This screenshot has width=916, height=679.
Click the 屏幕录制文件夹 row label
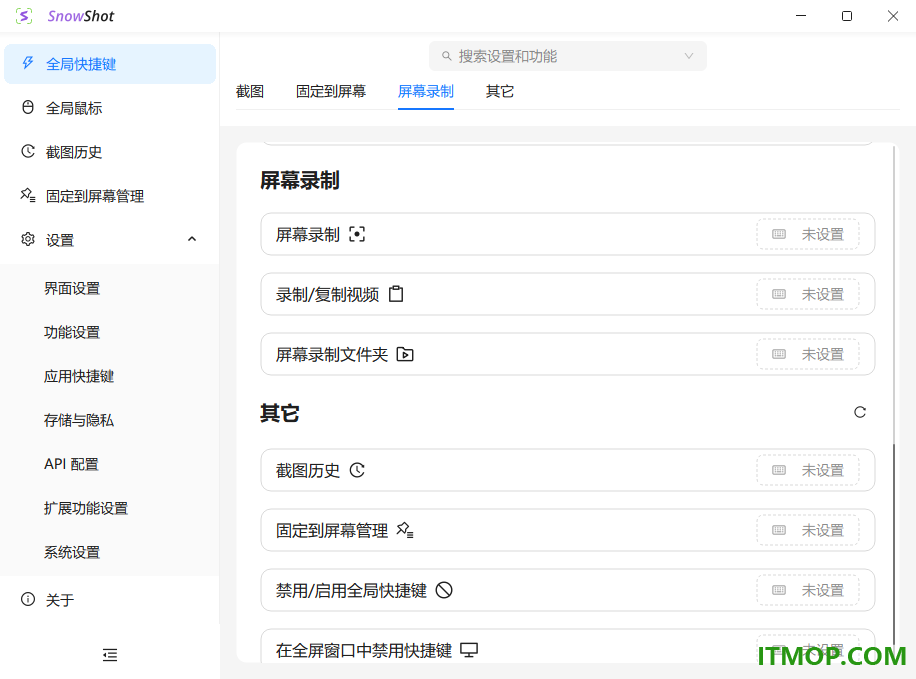coord(332,355)
